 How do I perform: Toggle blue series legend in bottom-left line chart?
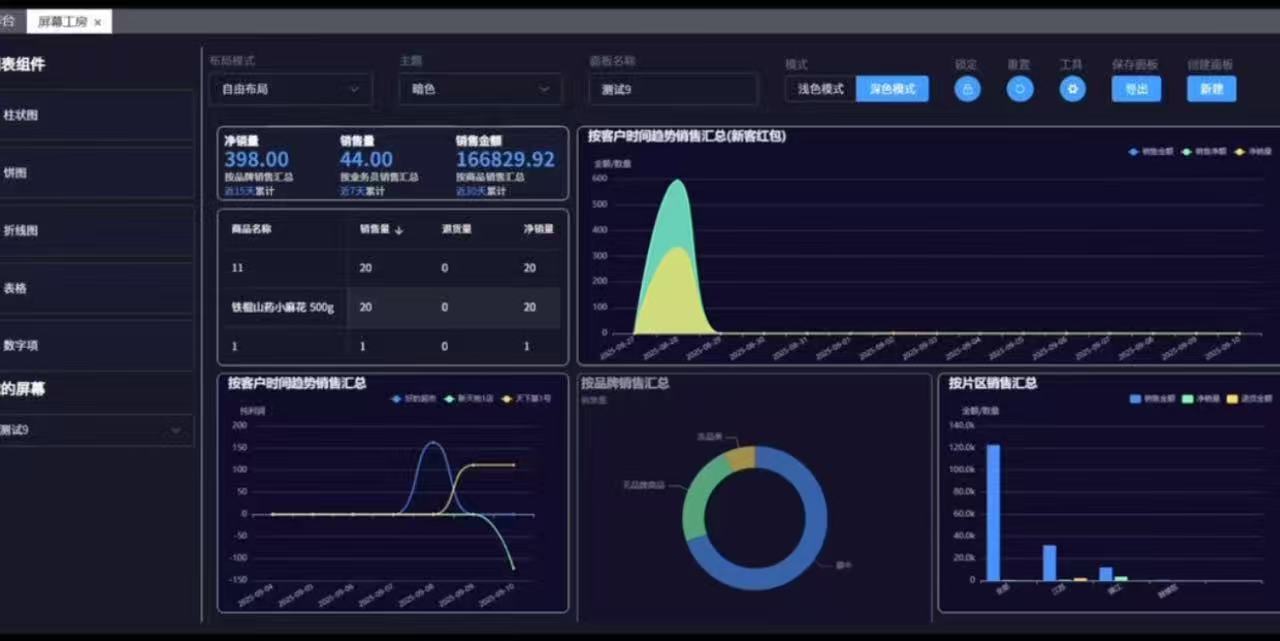[414, 399]
